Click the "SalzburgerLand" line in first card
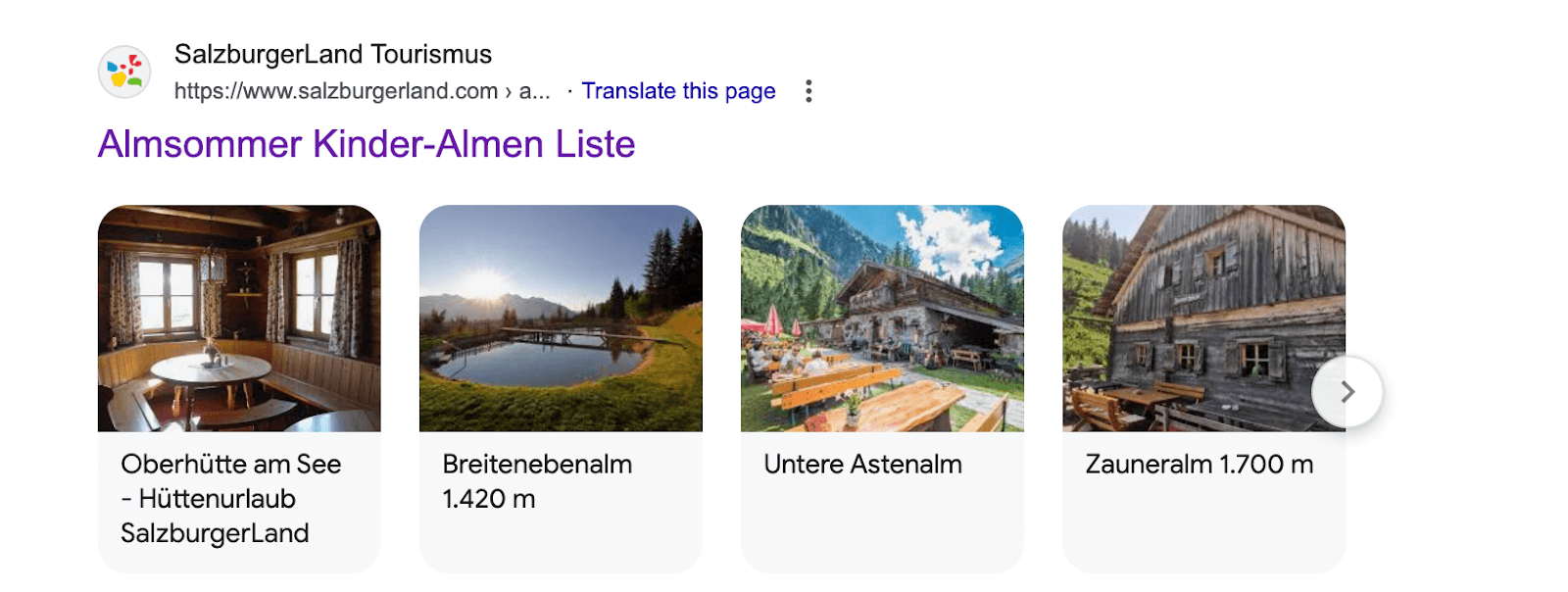 tap(215, 533)
